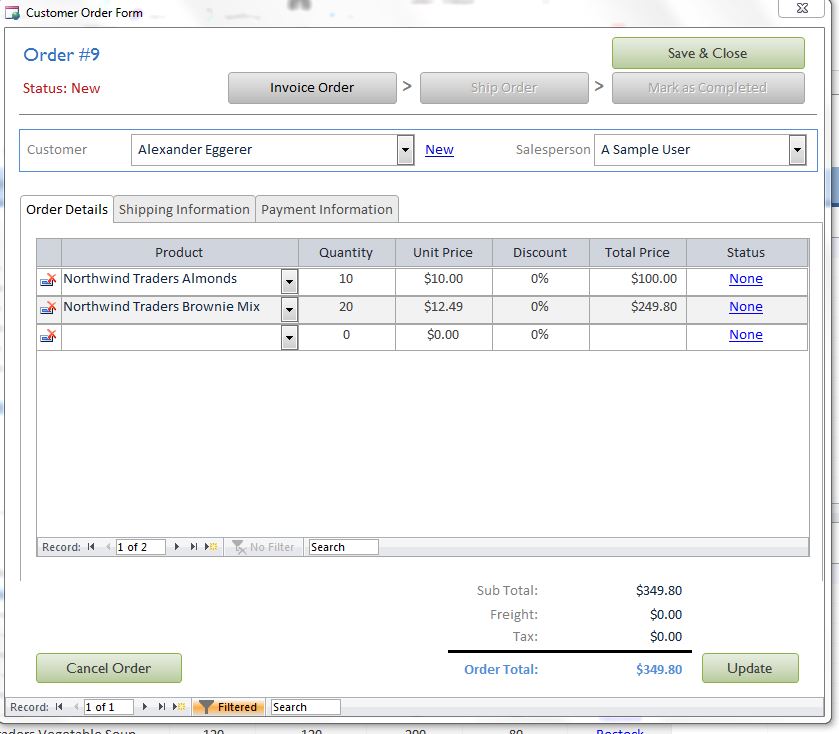Open the Customer dropdown list
This screenshot has height=734, width=839.
[406, 150]
